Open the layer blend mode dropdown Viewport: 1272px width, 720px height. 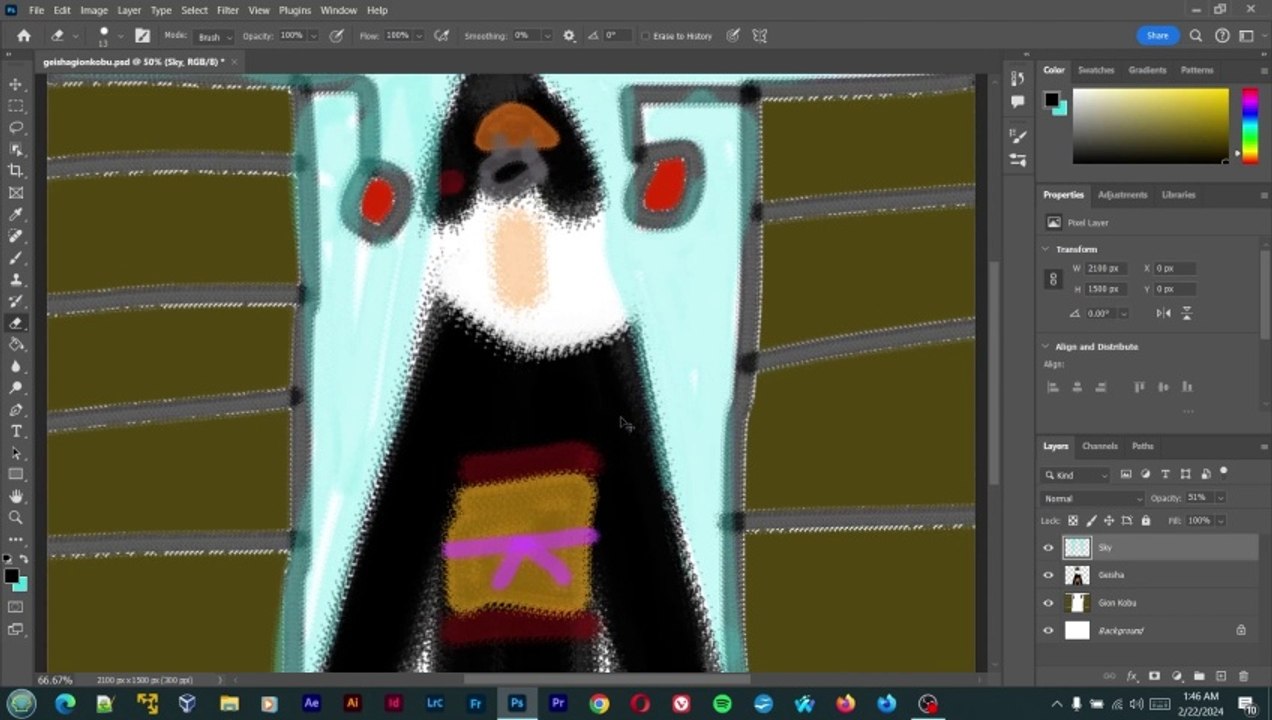pyautogui.click(x=1092, y=498)
